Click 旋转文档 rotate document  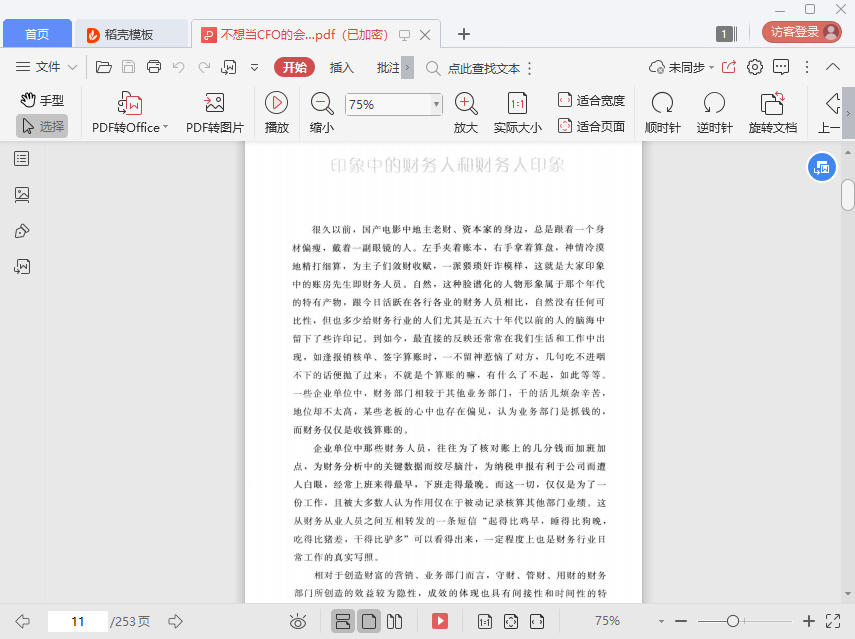click(x=773, y=113)
